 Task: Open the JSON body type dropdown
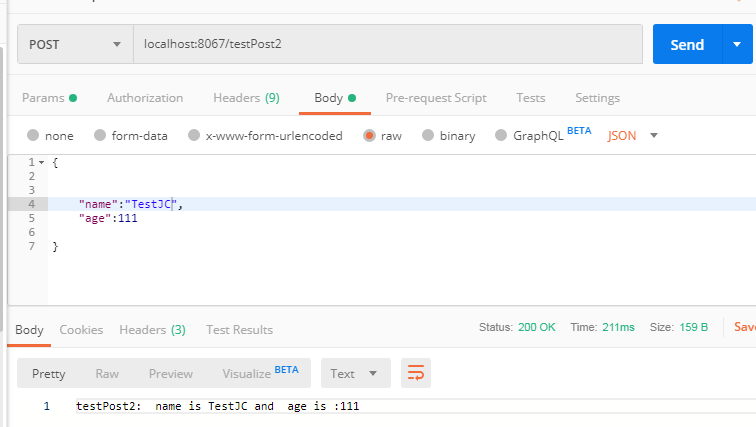[x=633, y=135]
